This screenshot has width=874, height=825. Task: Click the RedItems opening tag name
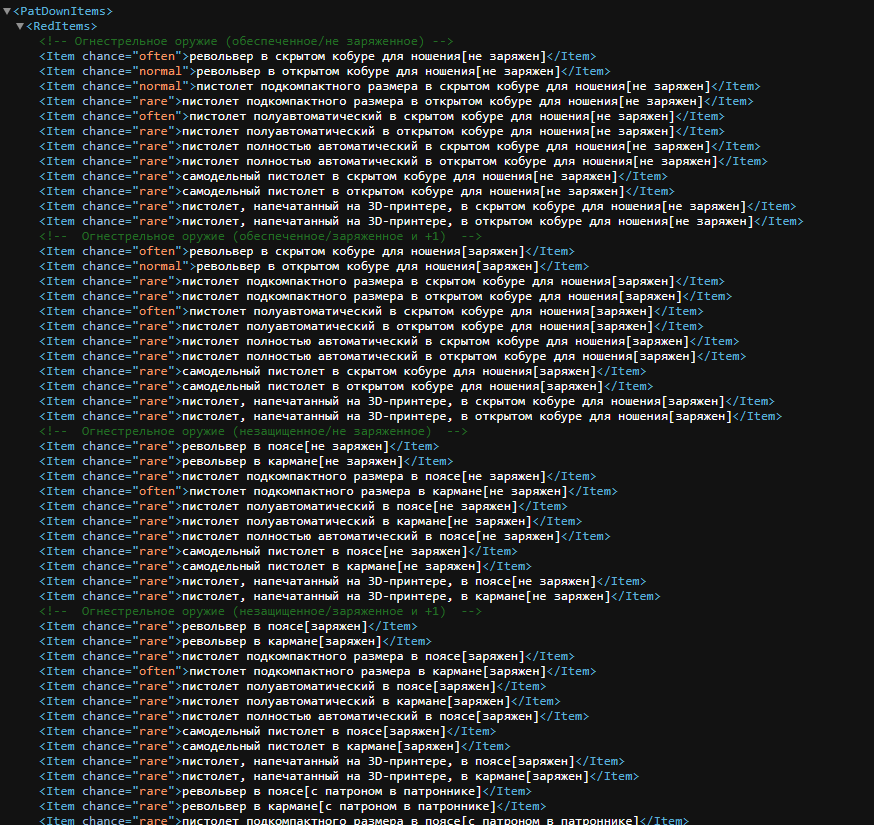click(65, 26)
